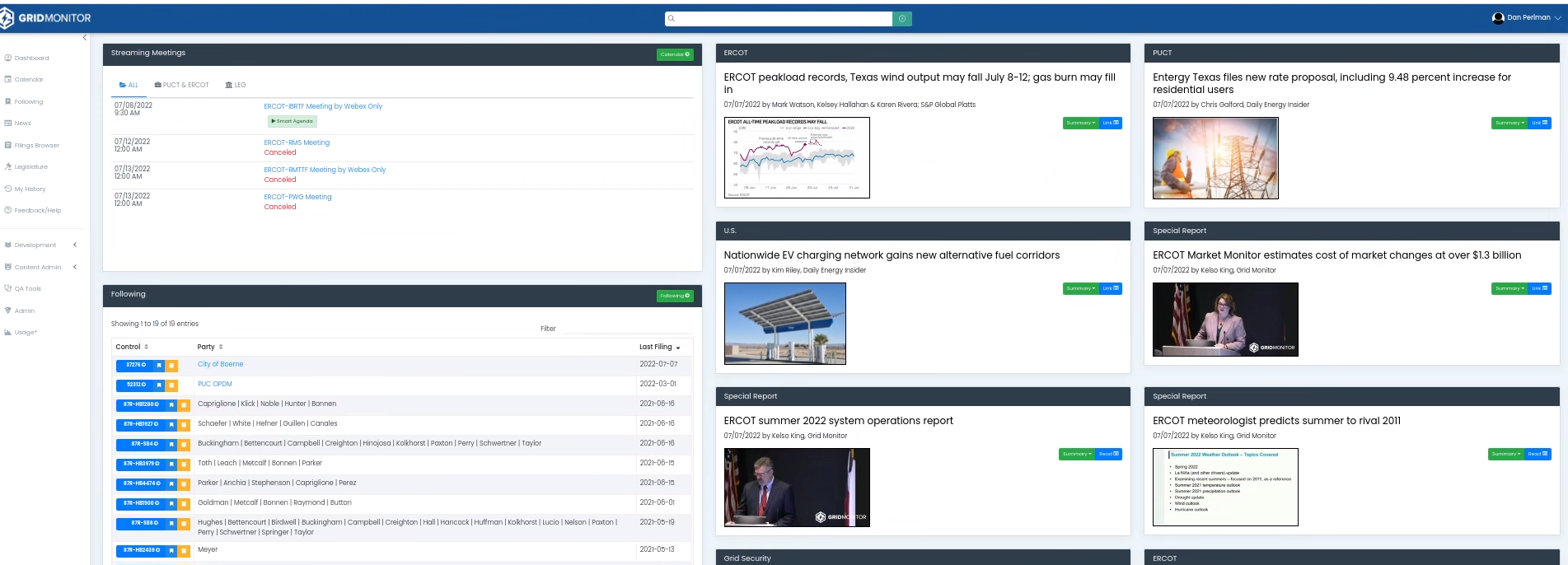Open the City of Boerne party link
Viewport: 1568px width, 565px height.
tap(221, 364)
